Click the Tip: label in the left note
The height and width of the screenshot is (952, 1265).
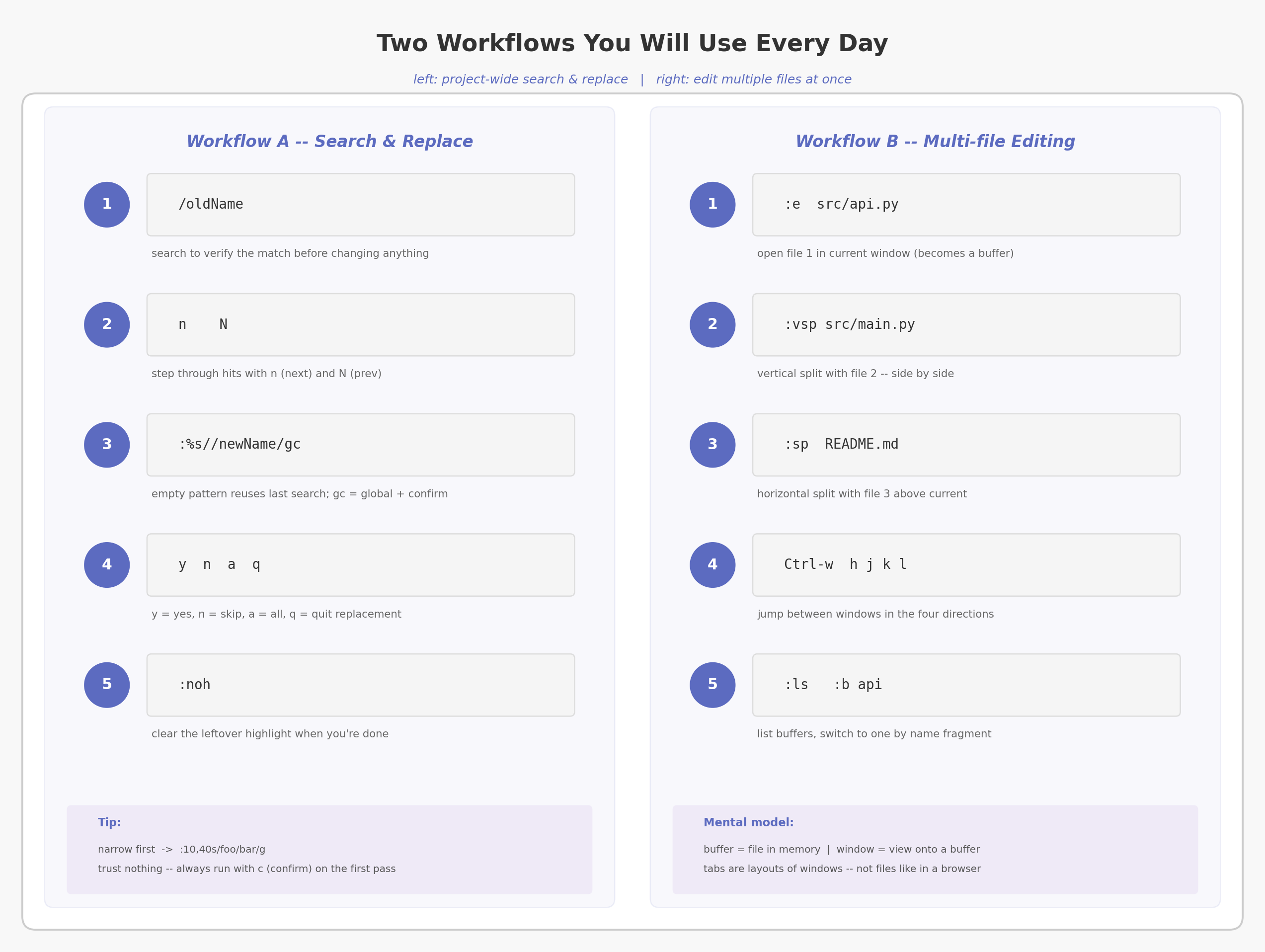tap(109, 823)
